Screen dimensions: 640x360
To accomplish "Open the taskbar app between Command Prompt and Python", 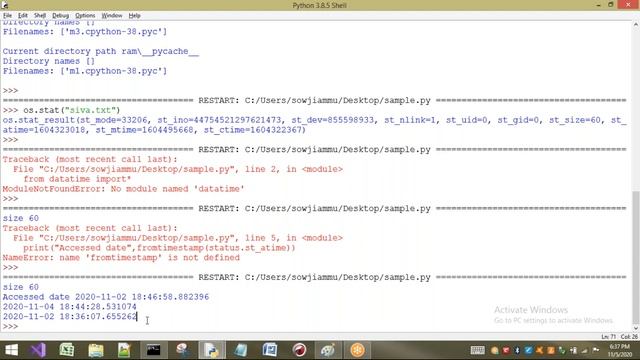I will pos(182,350).
